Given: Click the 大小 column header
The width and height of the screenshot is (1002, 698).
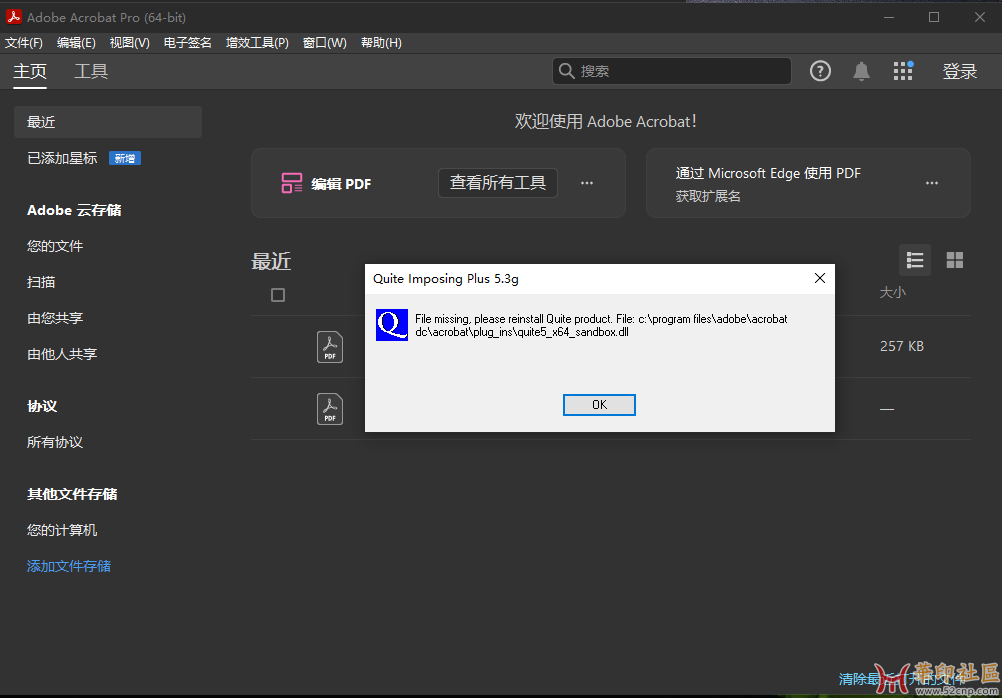Looking at the screenshot, I should click(x=893, y=293).
